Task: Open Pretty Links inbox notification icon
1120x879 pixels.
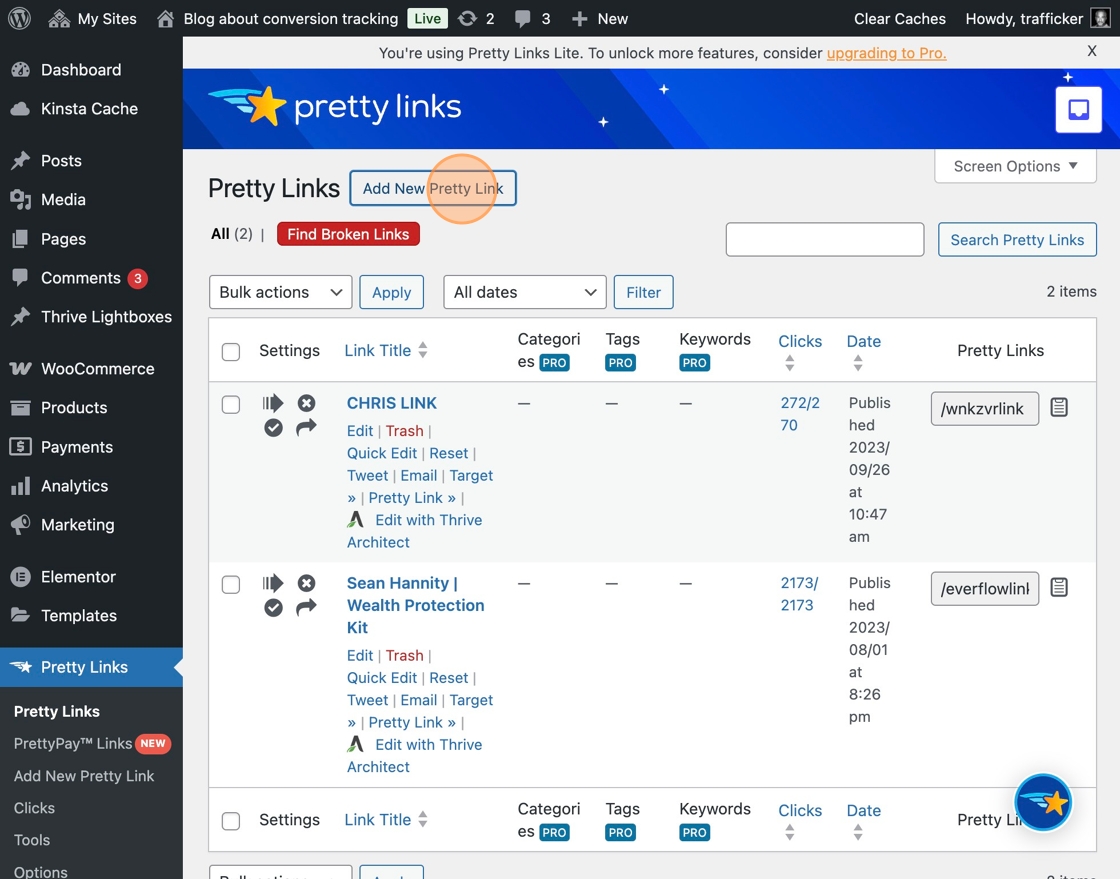Action: pyautogui.click(x=1078, y=109)
